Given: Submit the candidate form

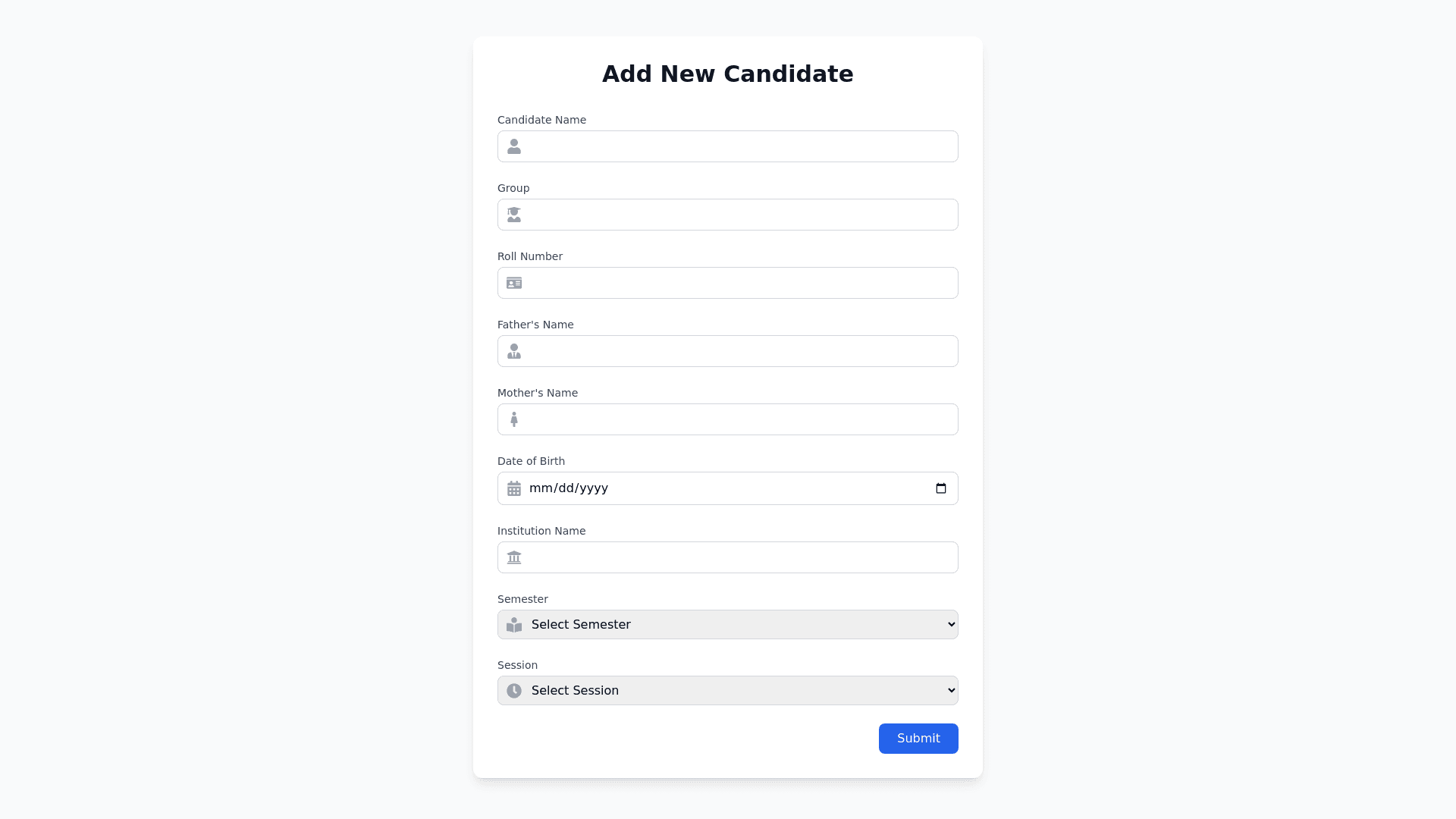Looking at the screenshot, I should click(918, 739).
